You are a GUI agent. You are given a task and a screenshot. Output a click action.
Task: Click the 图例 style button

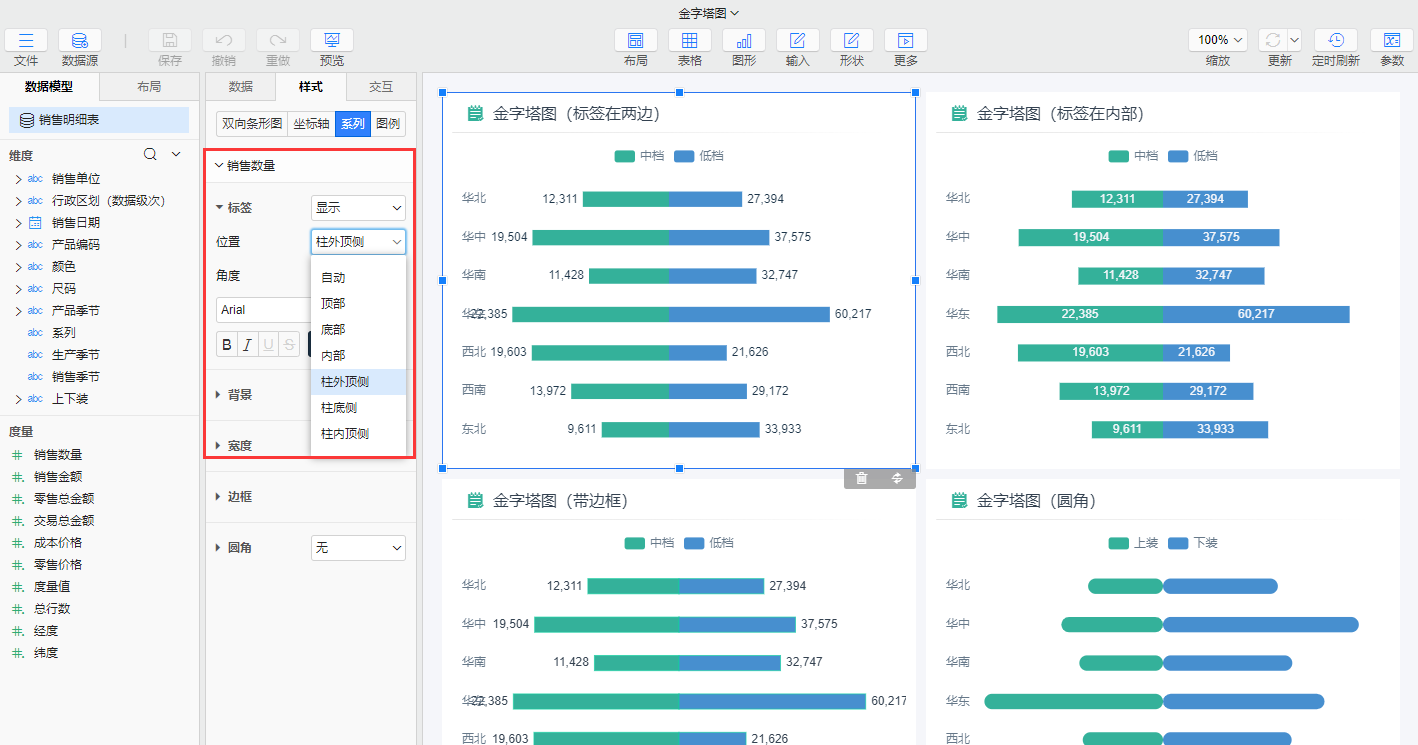pyautogui.click(x=388, y=125)
